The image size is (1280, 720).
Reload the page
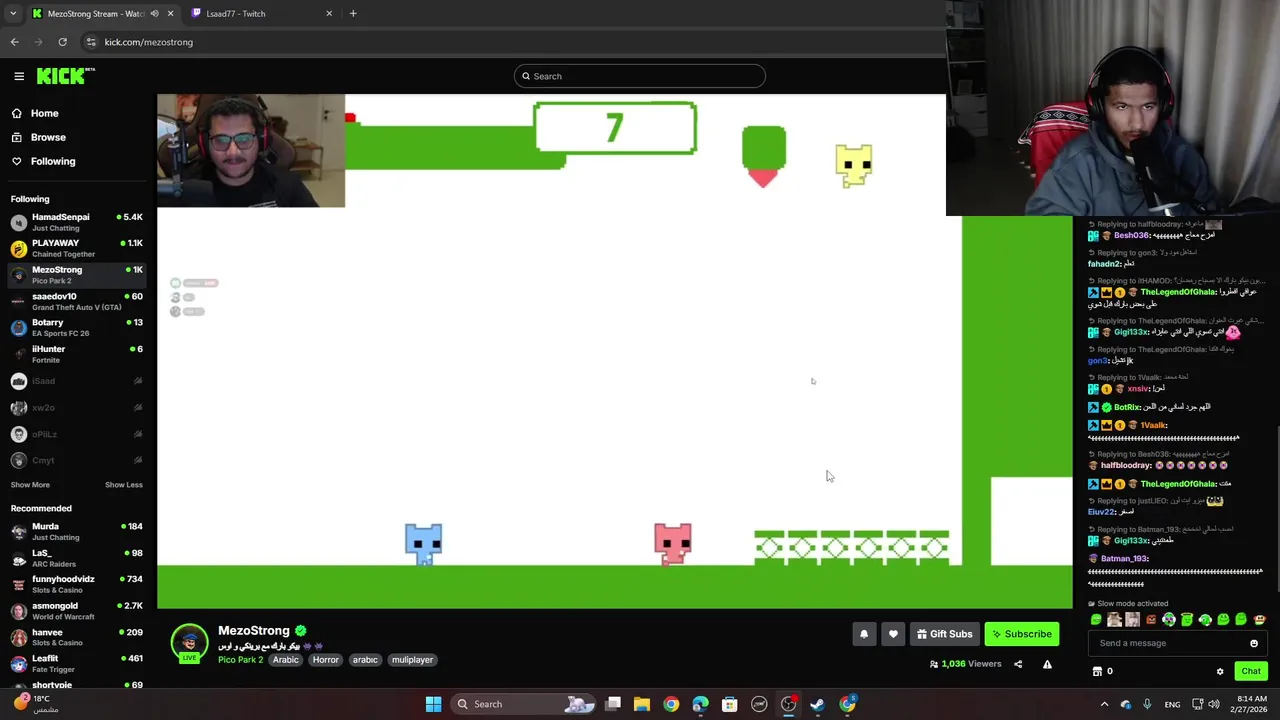pyautogui.click(x=62, y=42)
